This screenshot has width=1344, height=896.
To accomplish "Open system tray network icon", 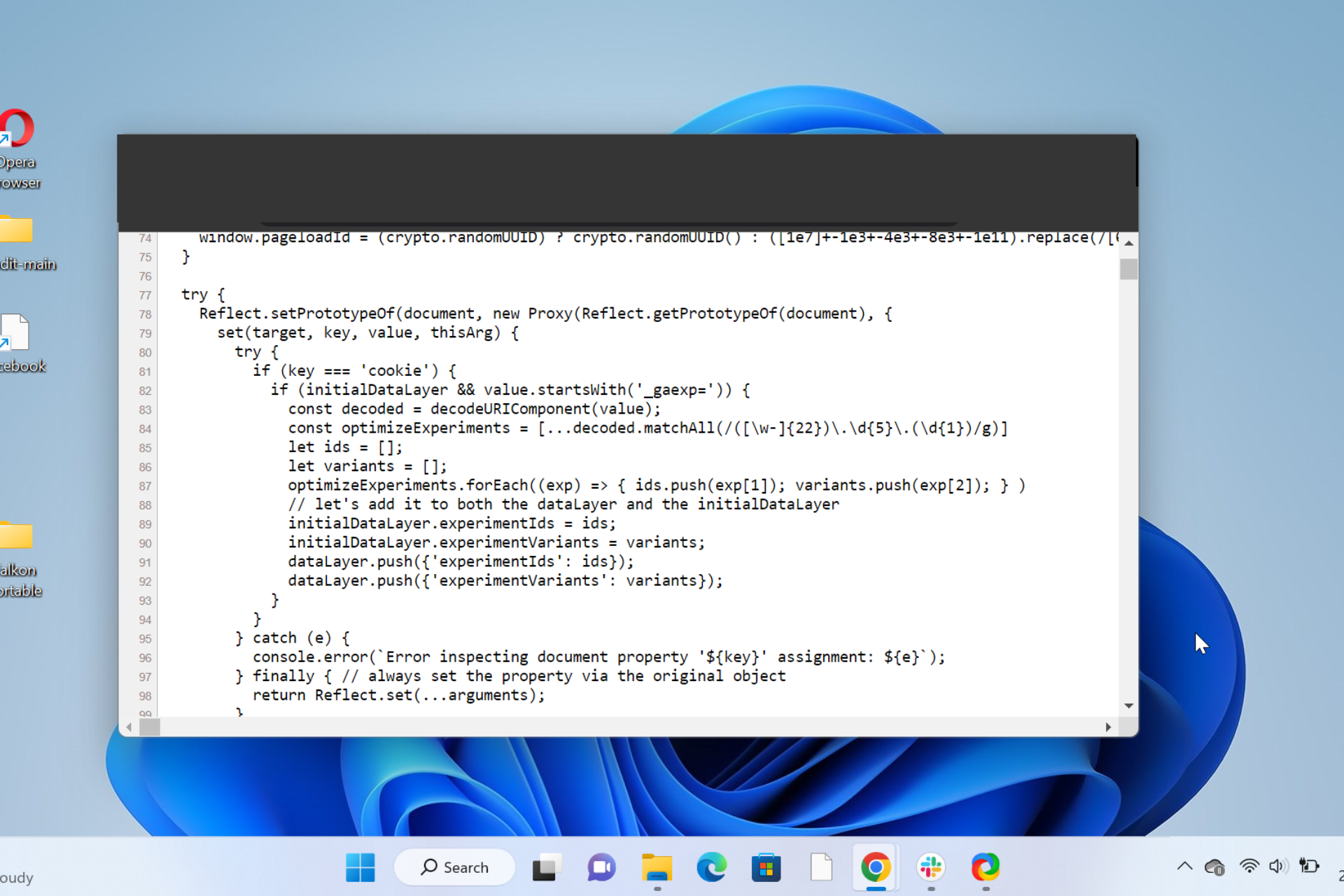I will (1248, 867).
